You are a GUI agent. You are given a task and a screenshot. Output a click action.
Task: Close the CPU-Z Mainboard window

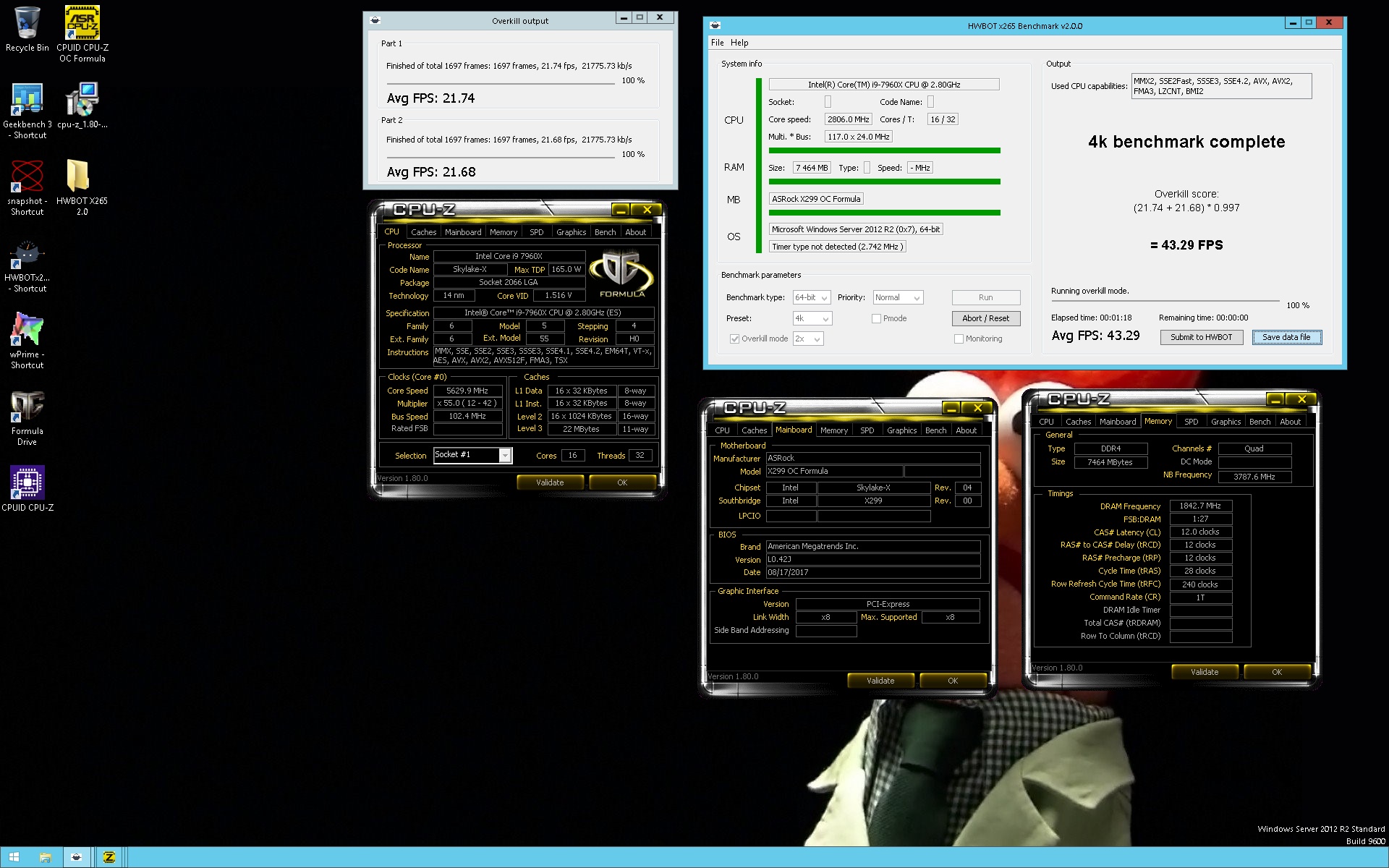[x=977, y=408]
